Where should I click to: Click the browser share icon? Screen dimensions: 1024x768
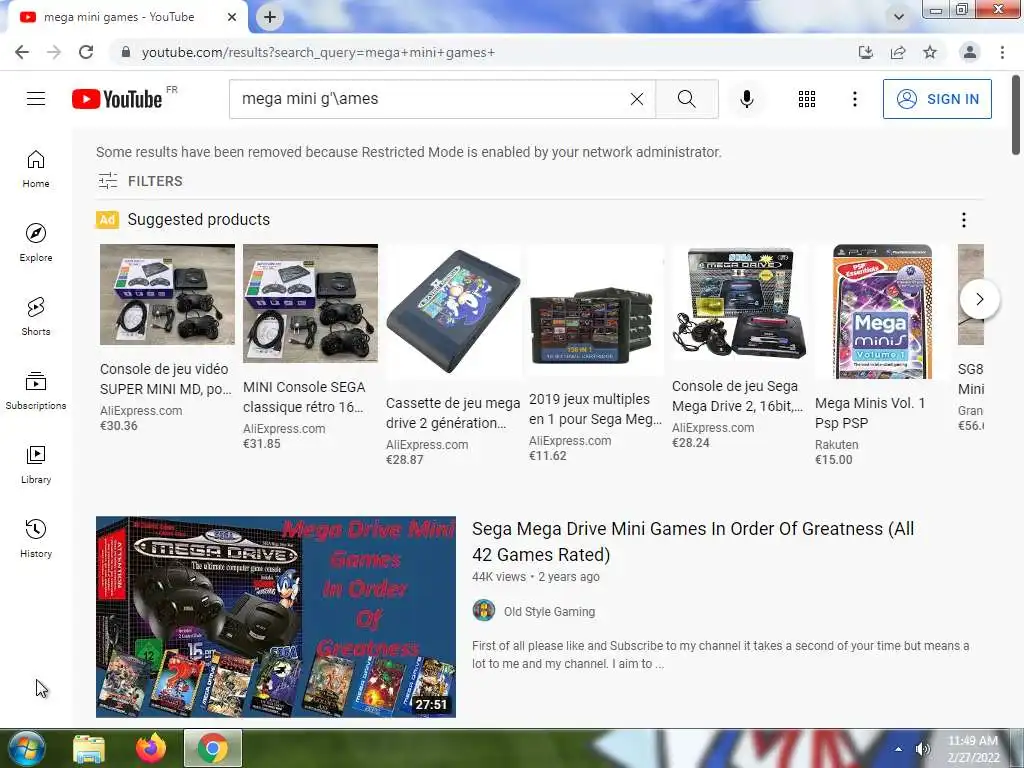898,52
